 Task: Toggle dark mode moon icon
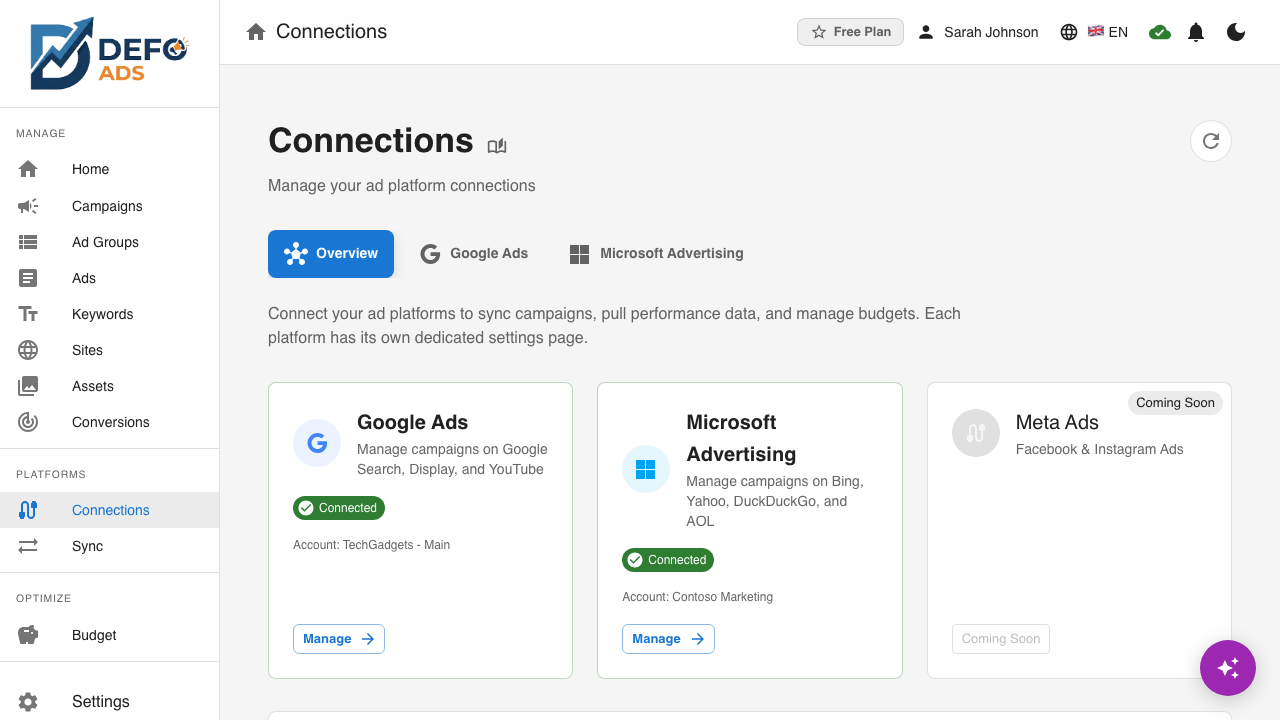pyautogui.click(x=1236, y=32)
